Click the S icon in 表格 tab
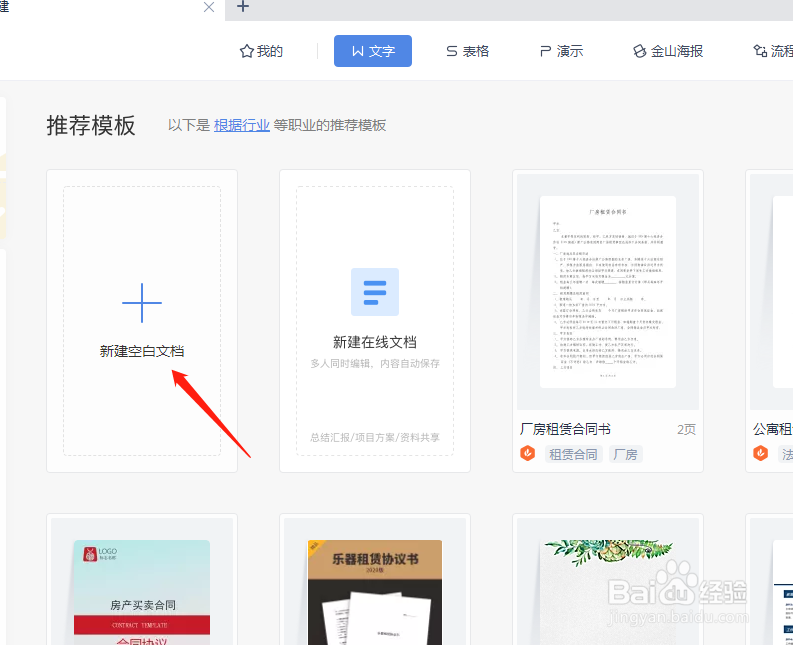 pyautogui.click(x=452, y=51)
